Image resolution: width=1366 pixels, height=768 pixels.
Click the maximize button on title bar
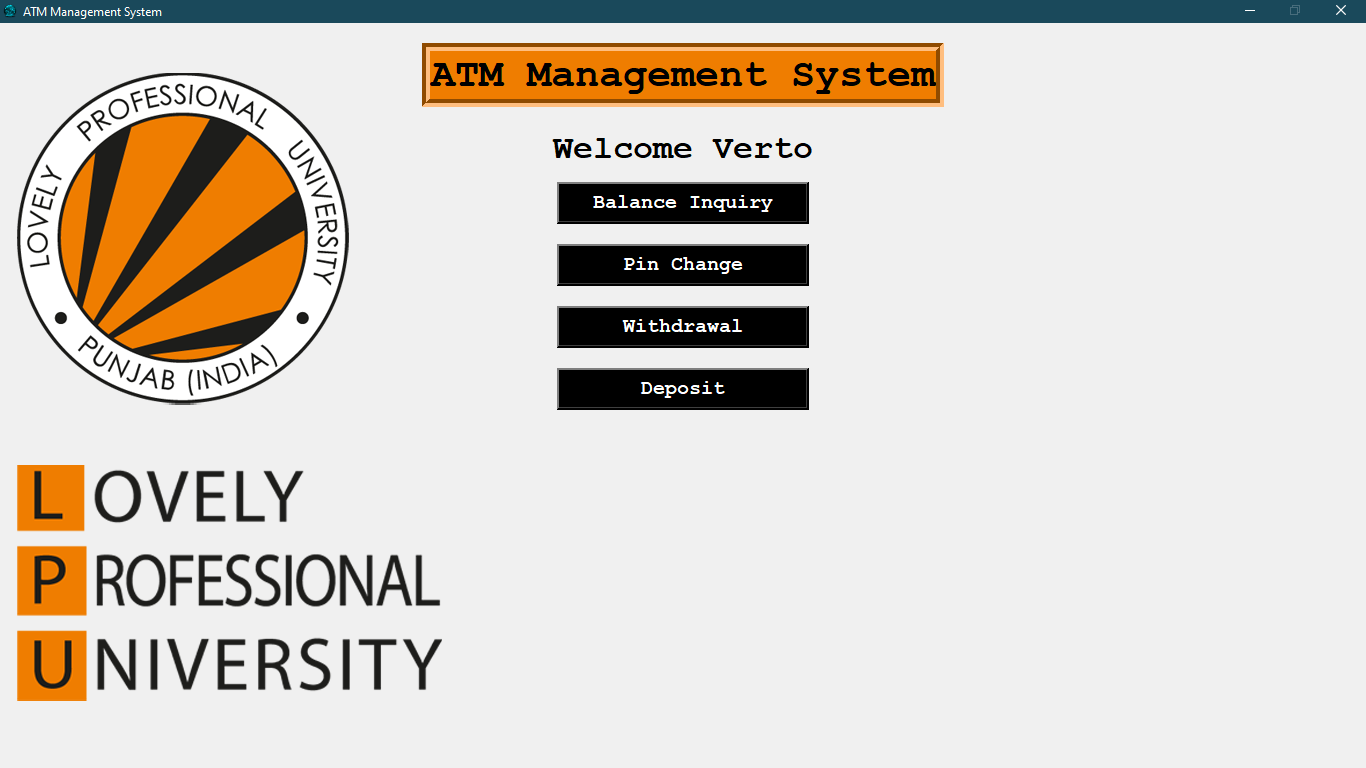1295,10
